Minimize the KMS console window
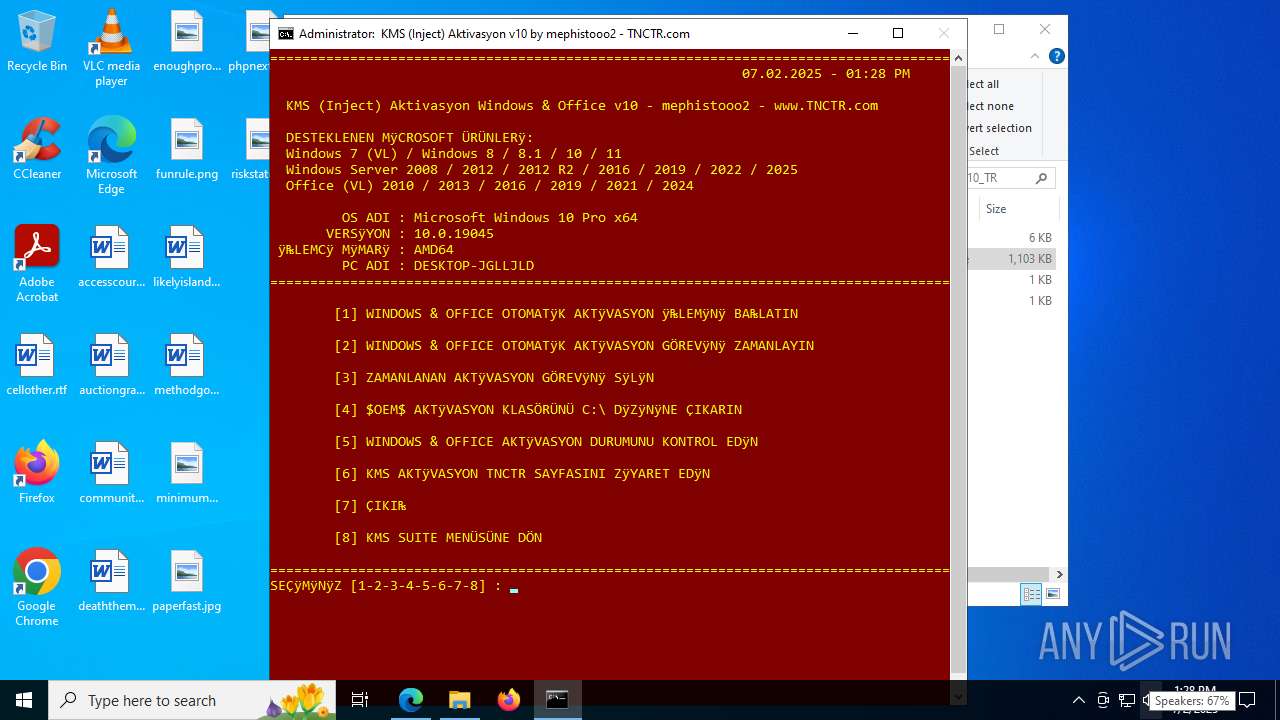 click(x=852, y=33)
